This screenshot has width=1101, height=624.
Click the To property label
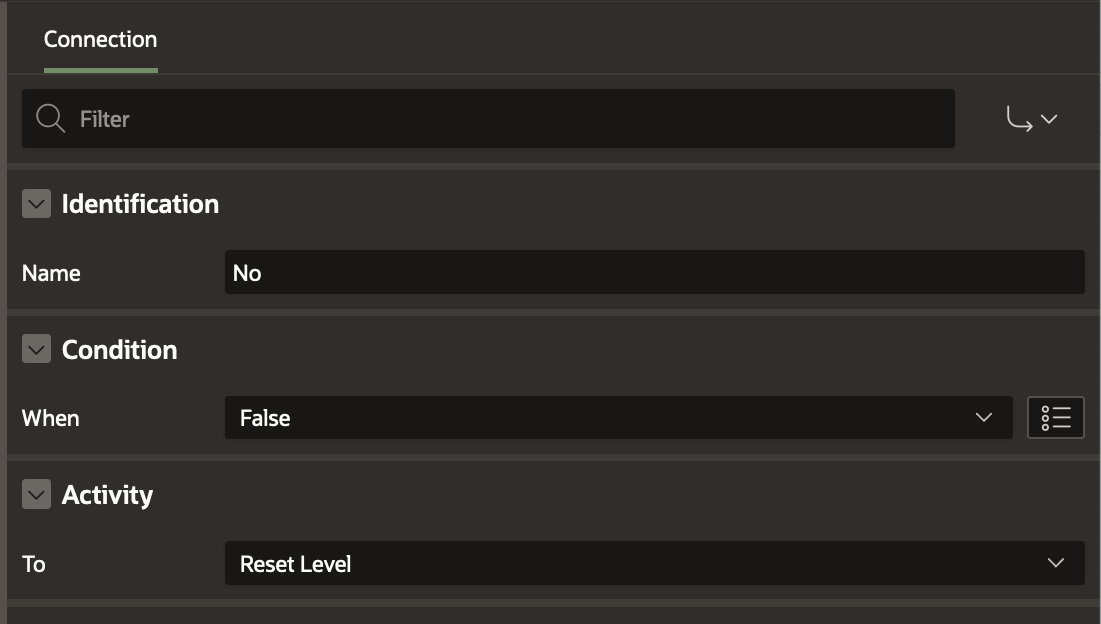pos(34,564)
